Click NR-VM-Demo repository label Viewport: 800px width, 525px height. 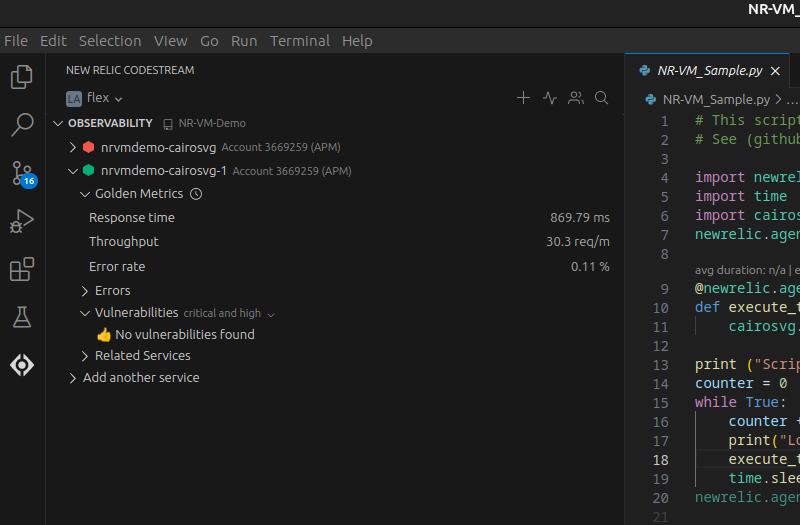tap(212, 123)
